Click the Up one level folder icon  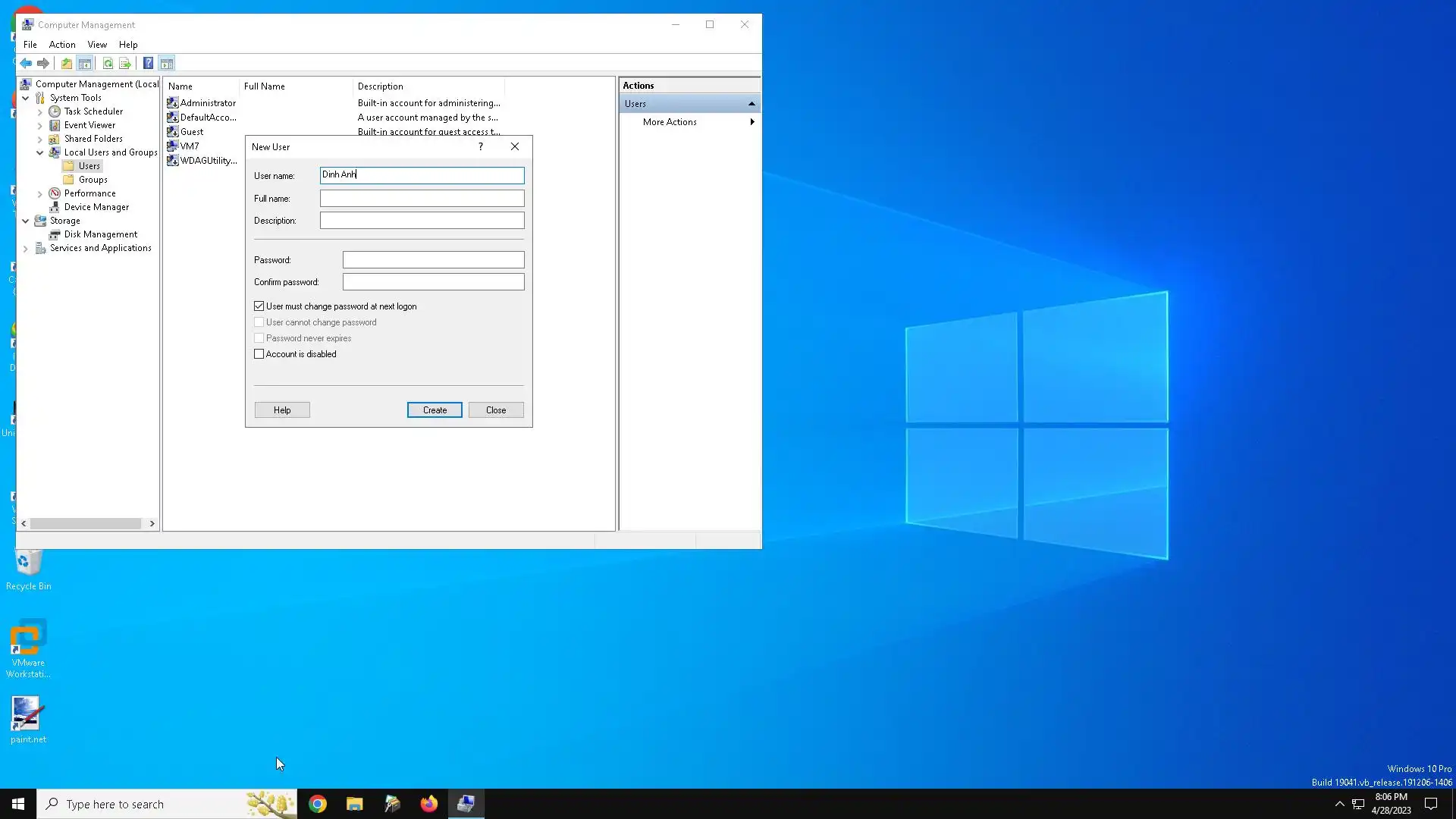tap(67, 64)
